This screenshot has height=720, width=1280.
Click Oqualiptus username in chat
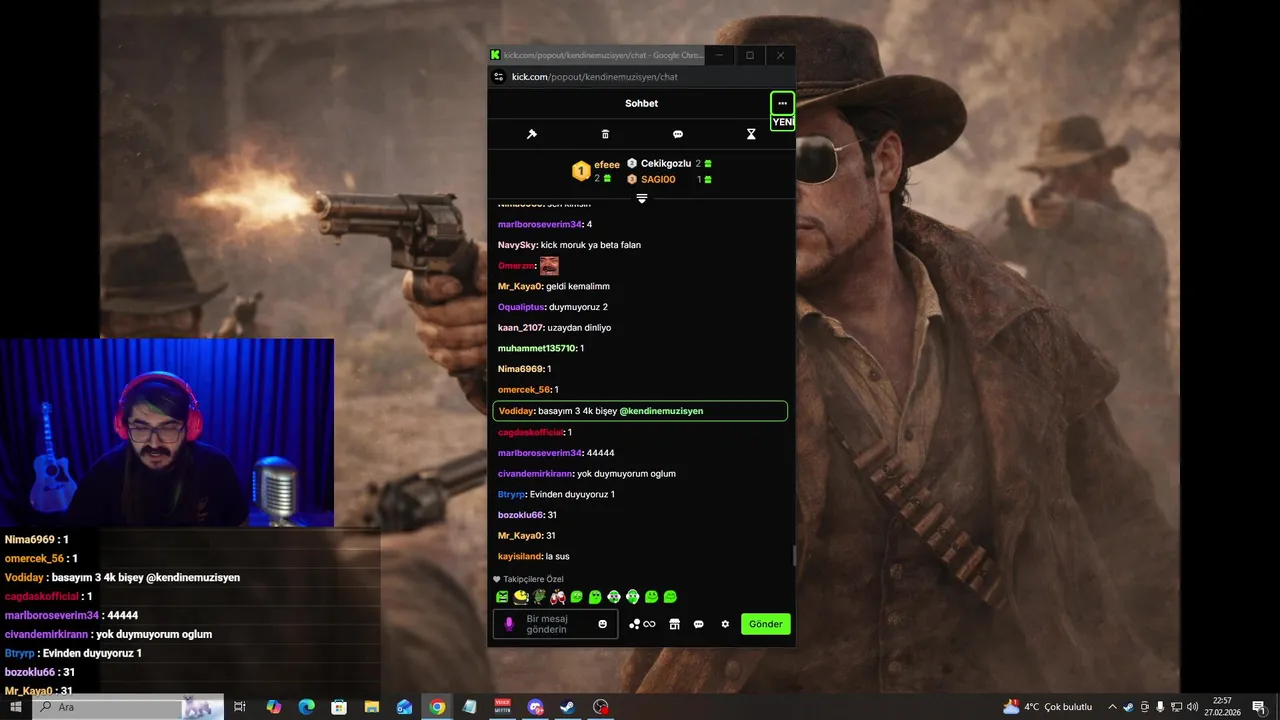[521, 307]
